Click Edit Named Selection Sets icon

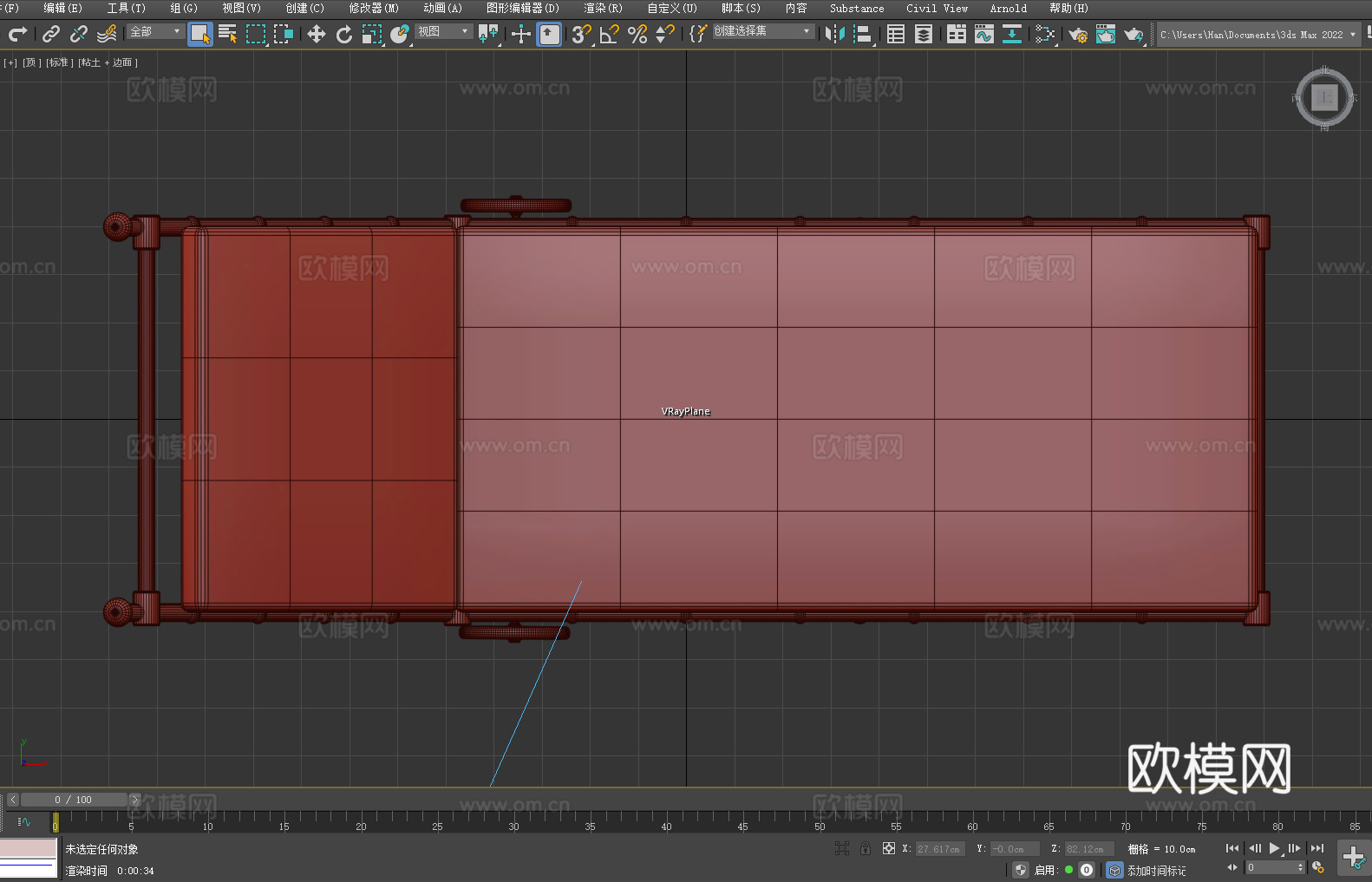(697, 34)
